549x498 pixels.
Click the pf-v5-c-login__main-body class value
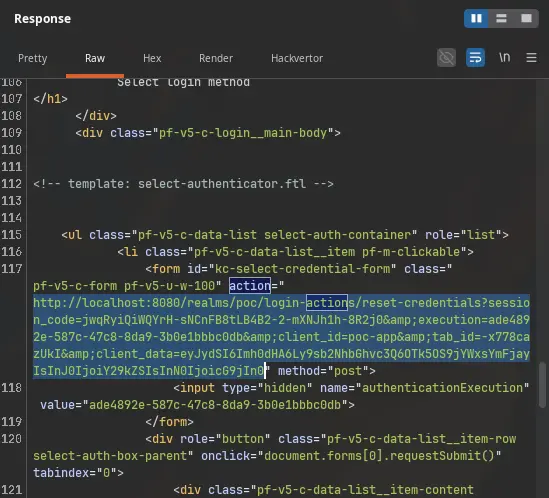coord(243,133)
